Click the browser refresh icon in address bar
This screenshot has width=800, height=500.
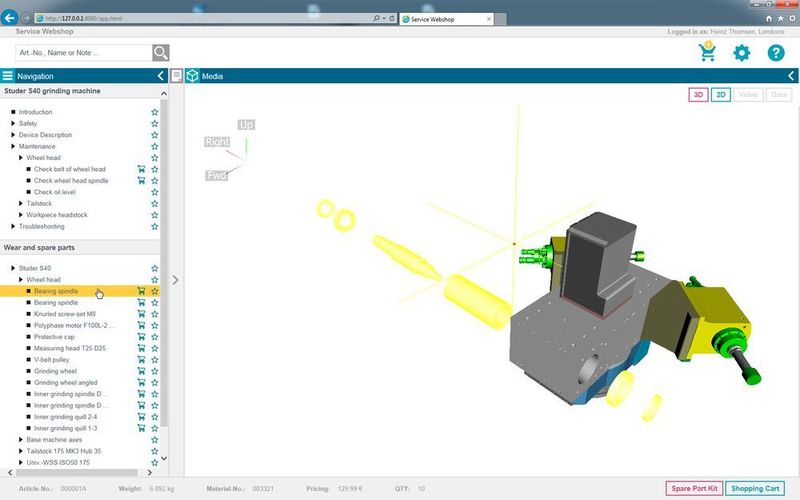pos(392,18)
